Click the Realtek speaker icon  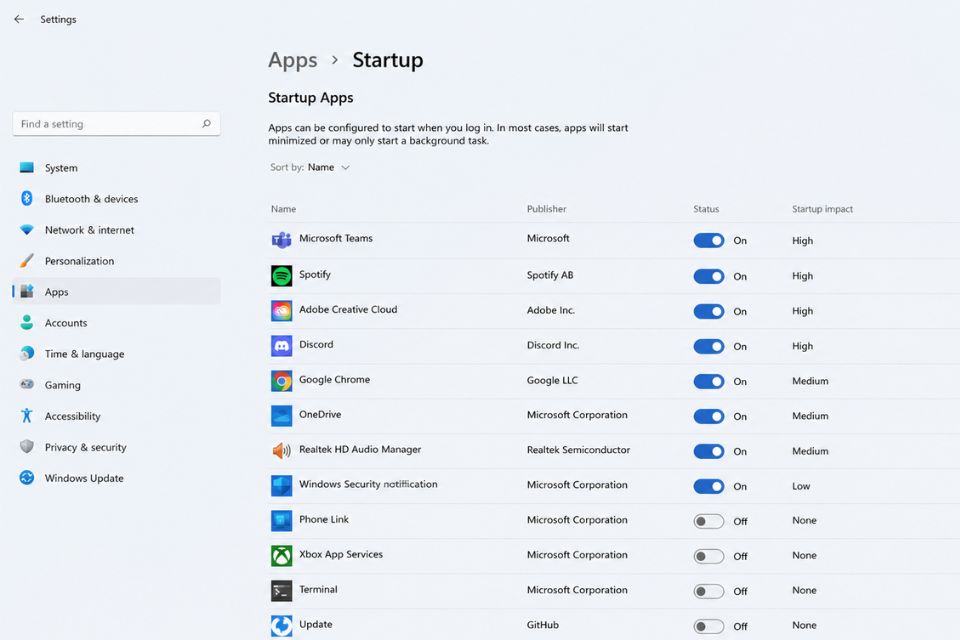click(282, 451)
